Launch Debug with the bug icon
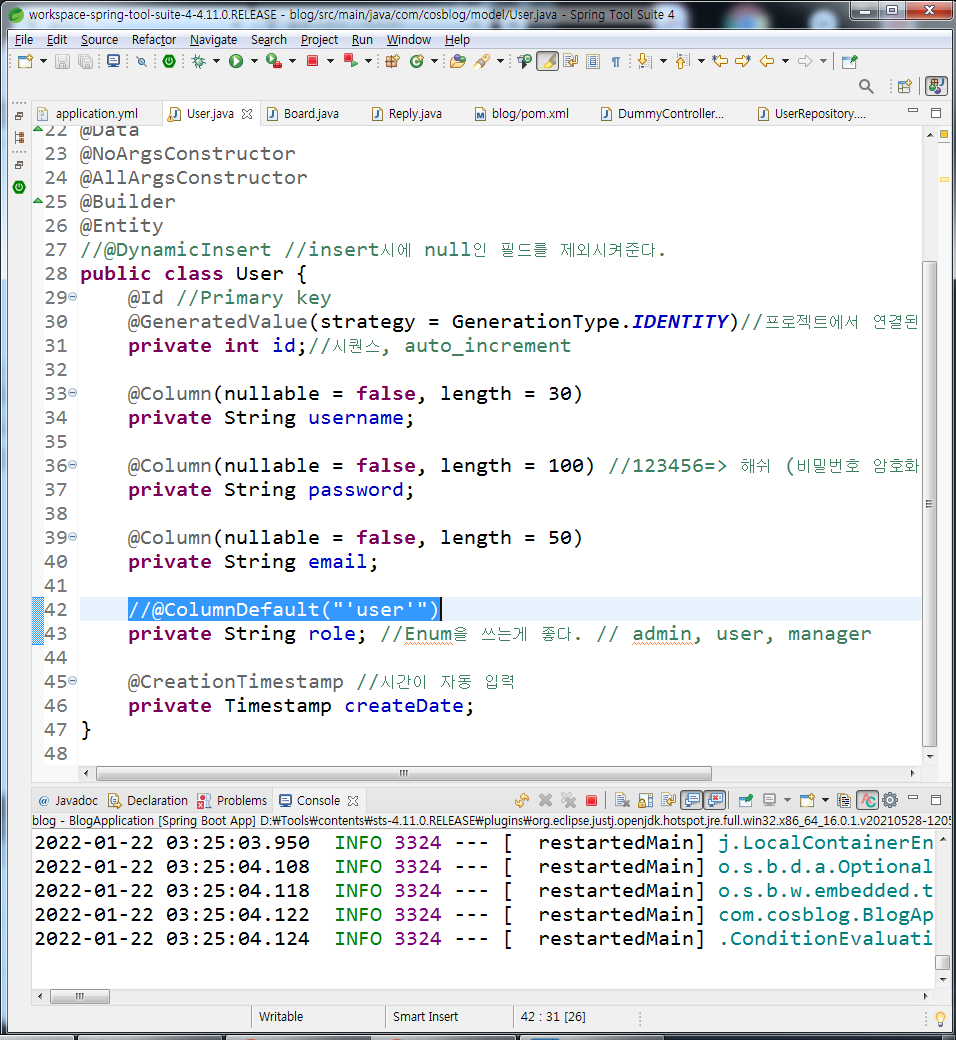The image size is (956, 1040). tap(198, 62)
